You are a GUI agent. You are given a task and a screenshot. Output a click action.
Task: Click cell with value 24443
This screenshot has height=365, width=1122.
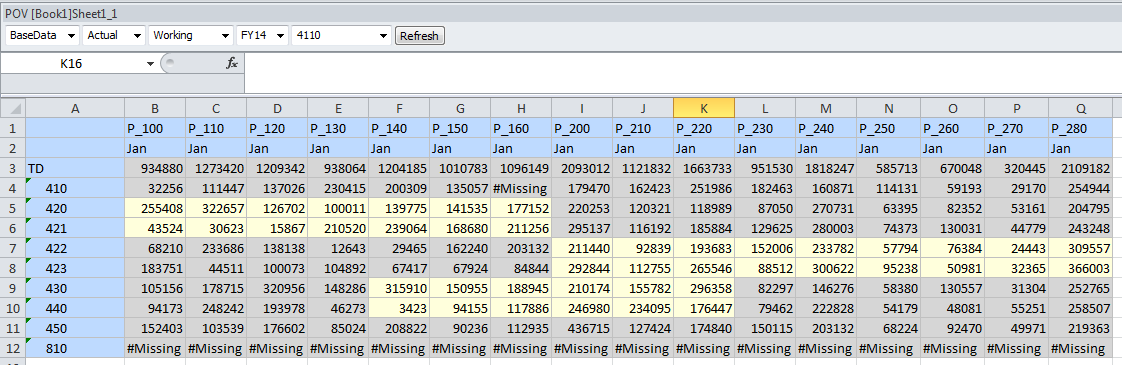1016,248
